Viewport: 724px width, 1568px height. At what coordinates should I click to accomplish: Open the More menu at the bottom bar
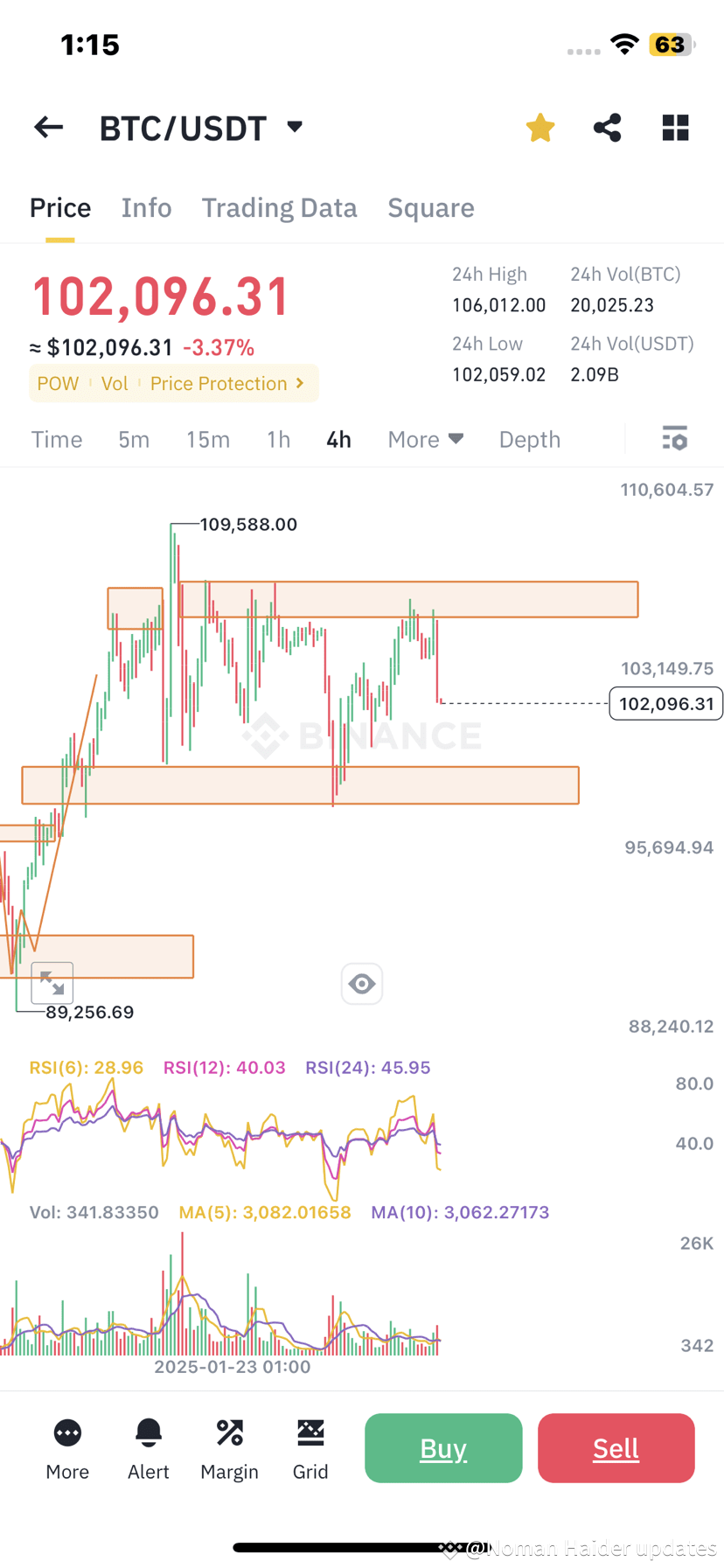tap(67, 1447)
